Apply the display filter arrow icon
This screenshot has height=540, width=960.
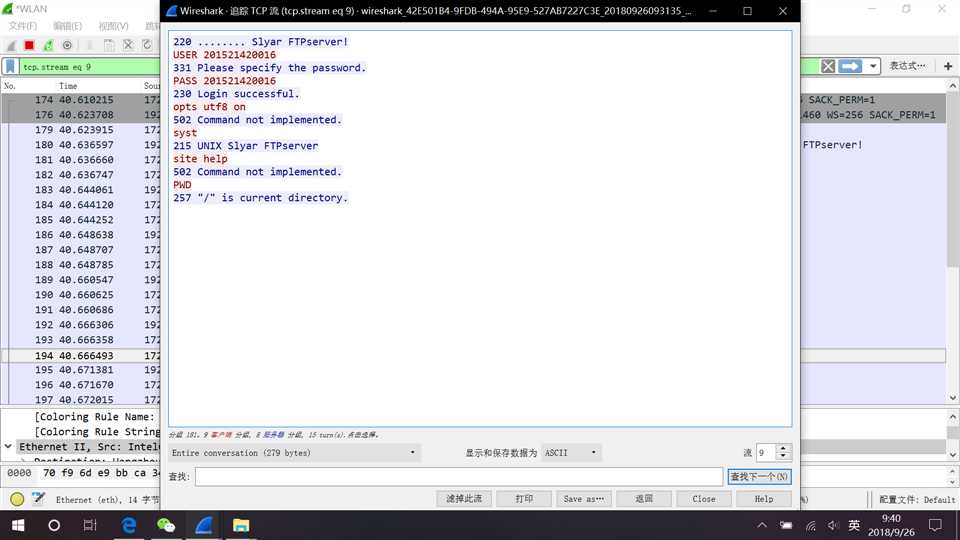tap(850, 66)
